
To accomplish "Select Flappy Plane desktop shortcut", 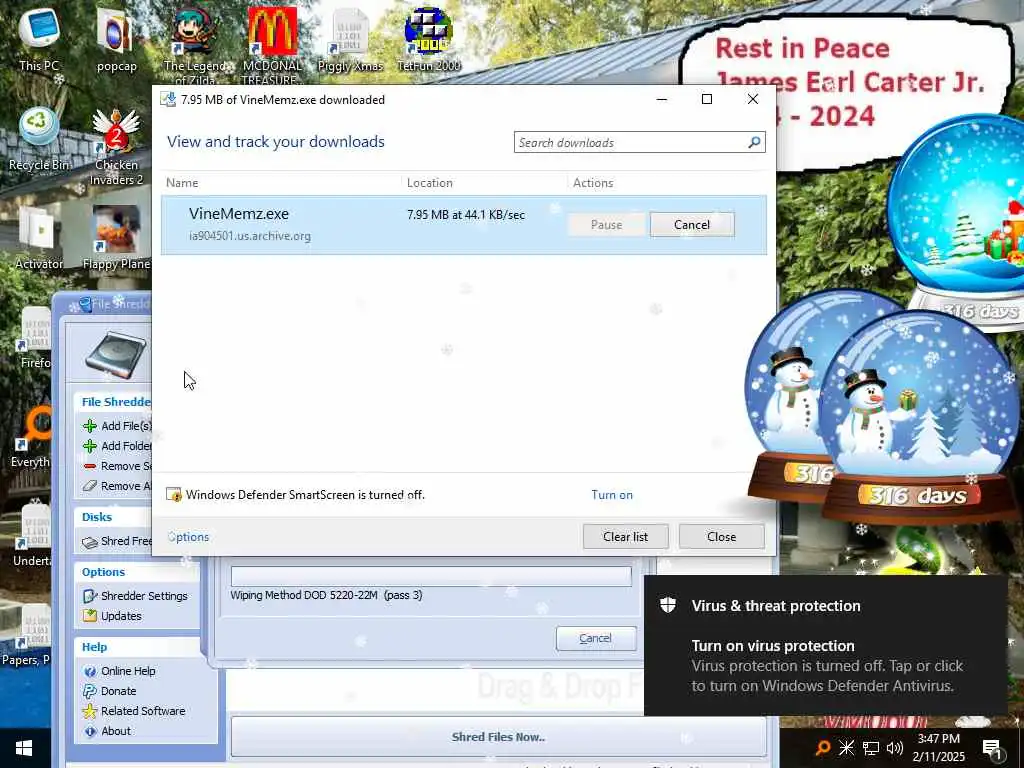I will point(116,238).
